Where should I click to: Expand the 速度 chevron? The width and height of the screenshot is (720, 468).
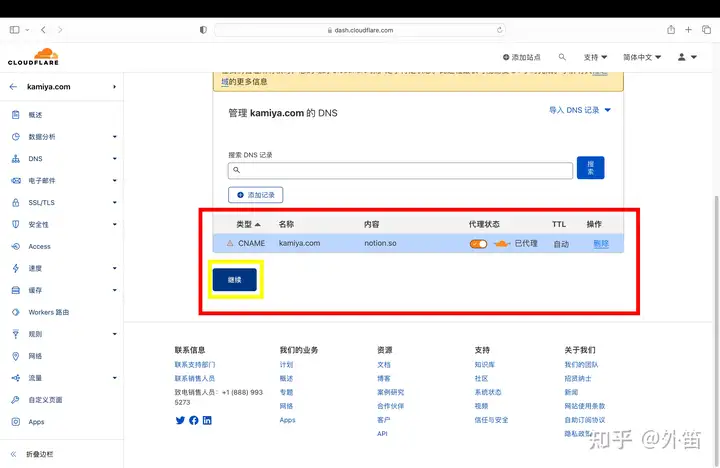(114, 268)
